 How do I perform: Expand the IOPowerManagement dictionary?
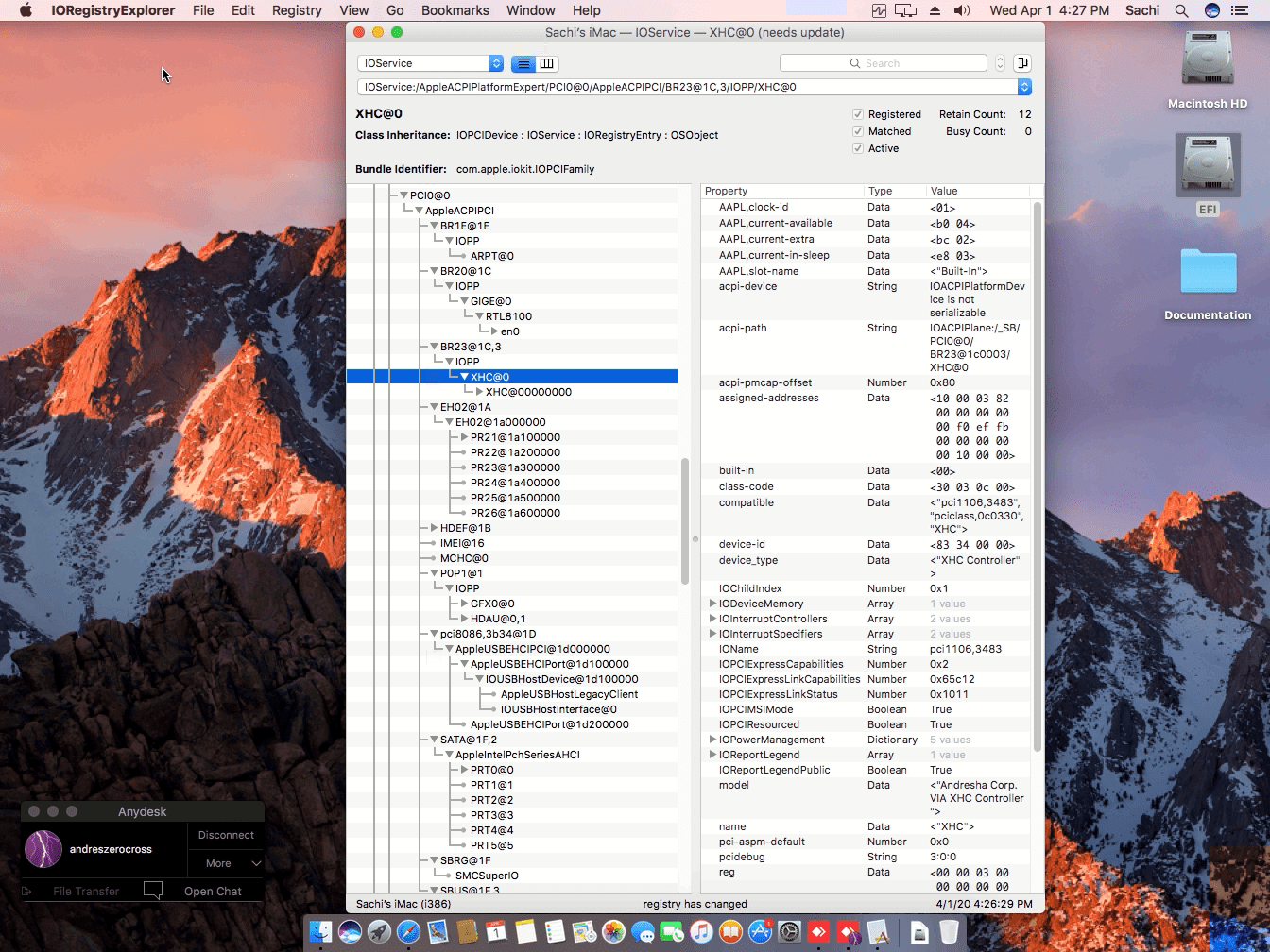coord(712,739)
